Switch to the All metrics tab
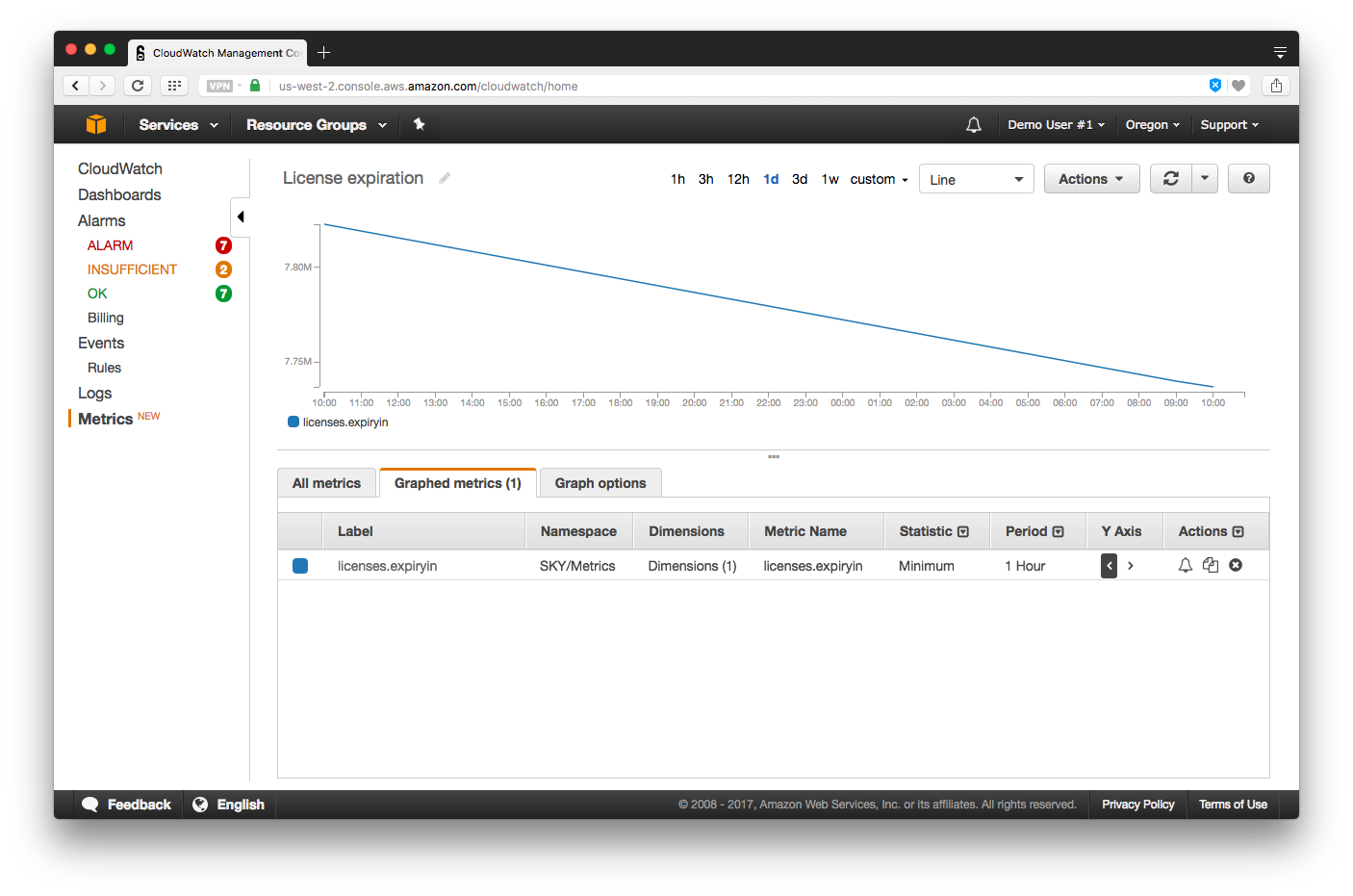 coord(327,483)
